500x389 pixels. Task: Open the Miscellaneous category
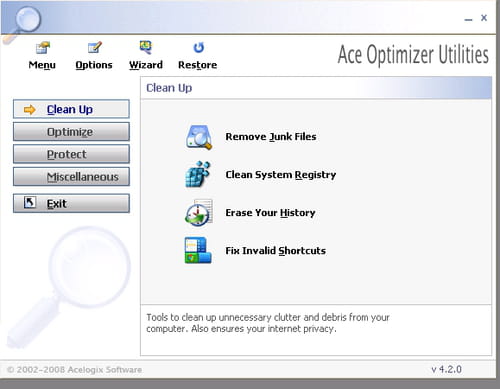coord(71,176)
